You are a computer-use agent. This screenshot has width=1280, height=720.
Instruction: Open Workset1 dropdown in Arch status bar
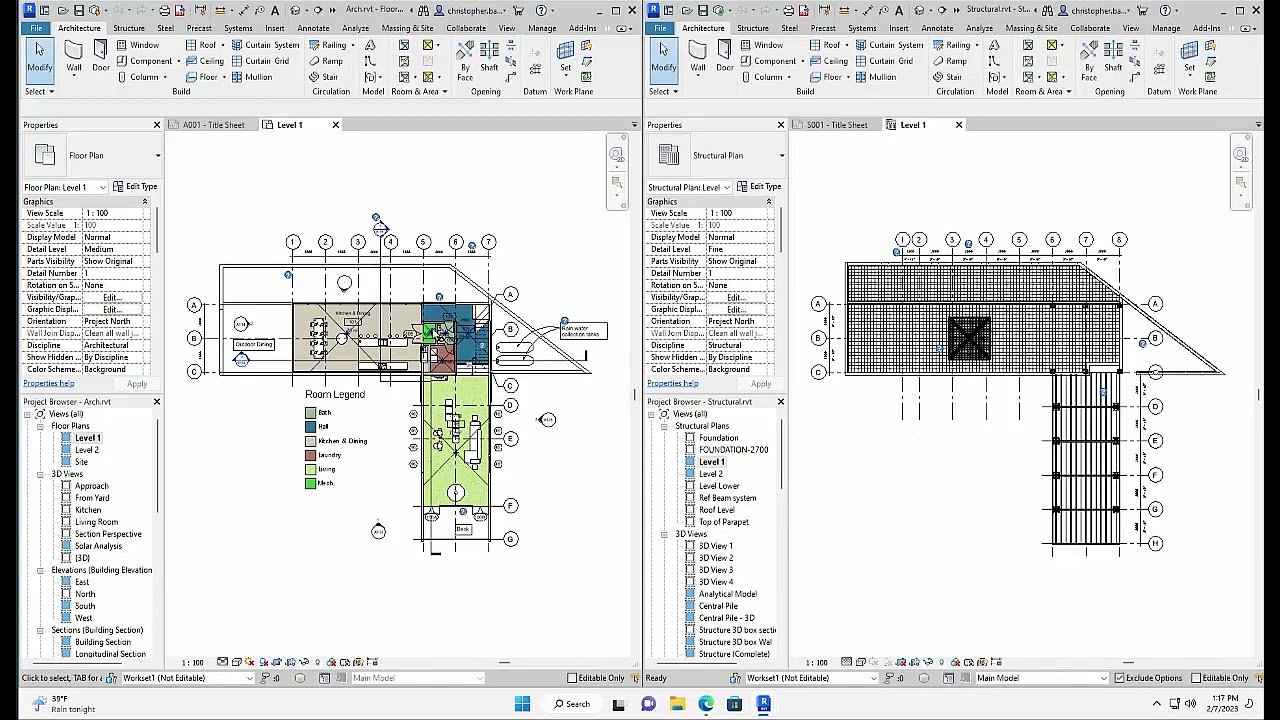(250, 678)
